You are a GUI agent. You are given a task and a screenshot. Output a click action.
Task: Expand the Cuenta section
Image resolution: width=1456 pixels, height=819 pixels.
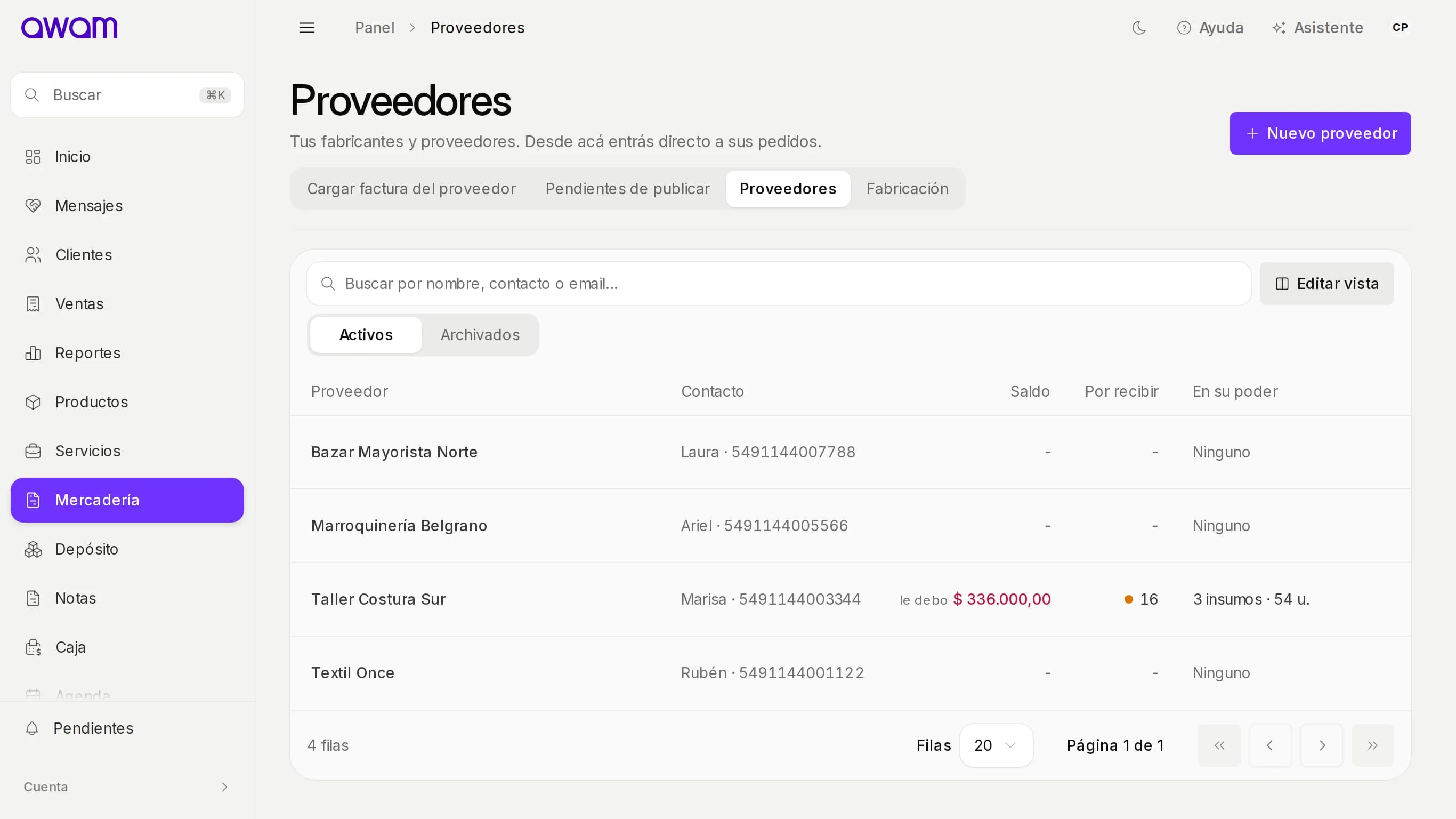(127, 787)
